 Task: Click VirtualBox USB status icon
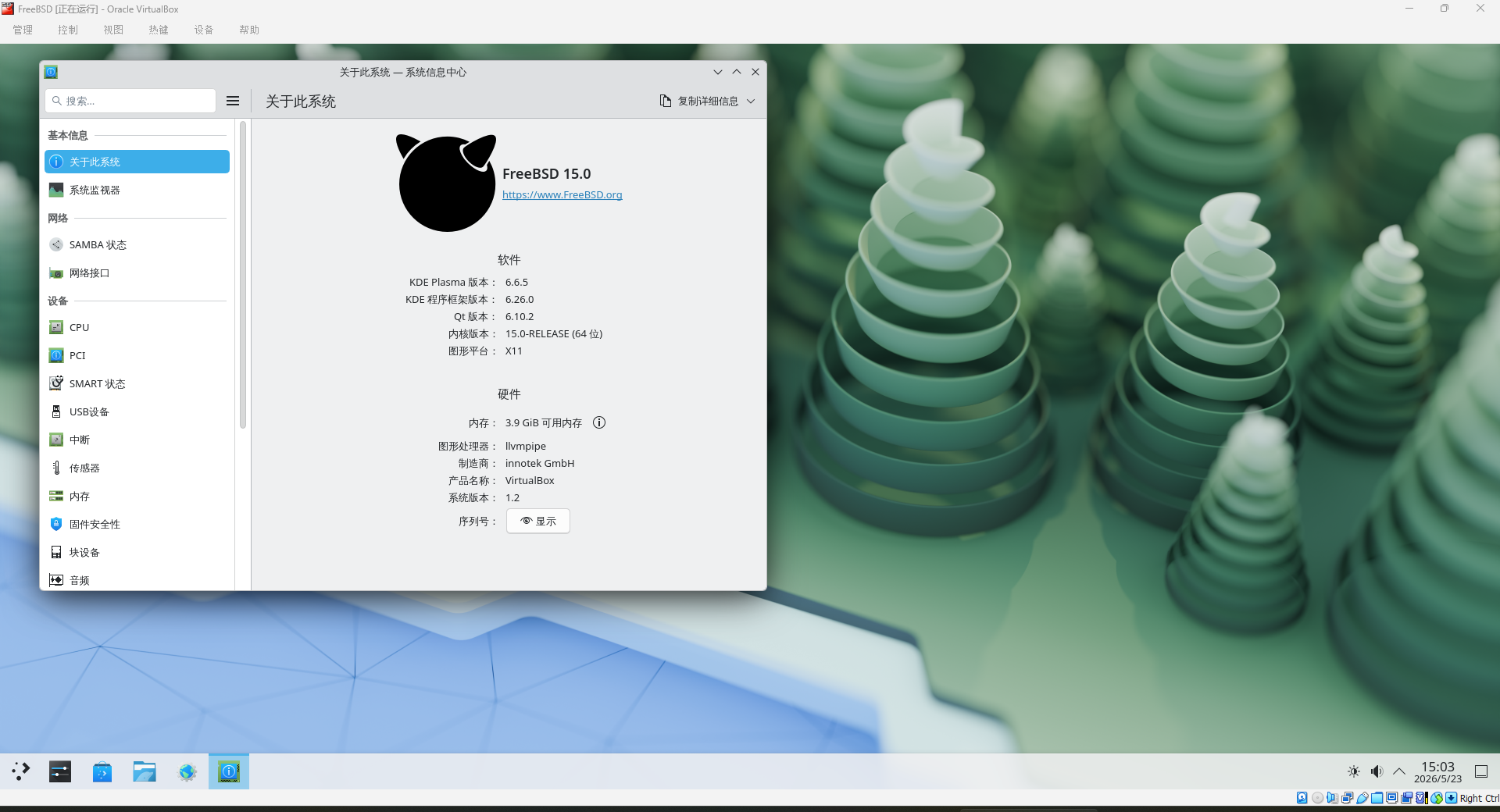point(1362,798)
